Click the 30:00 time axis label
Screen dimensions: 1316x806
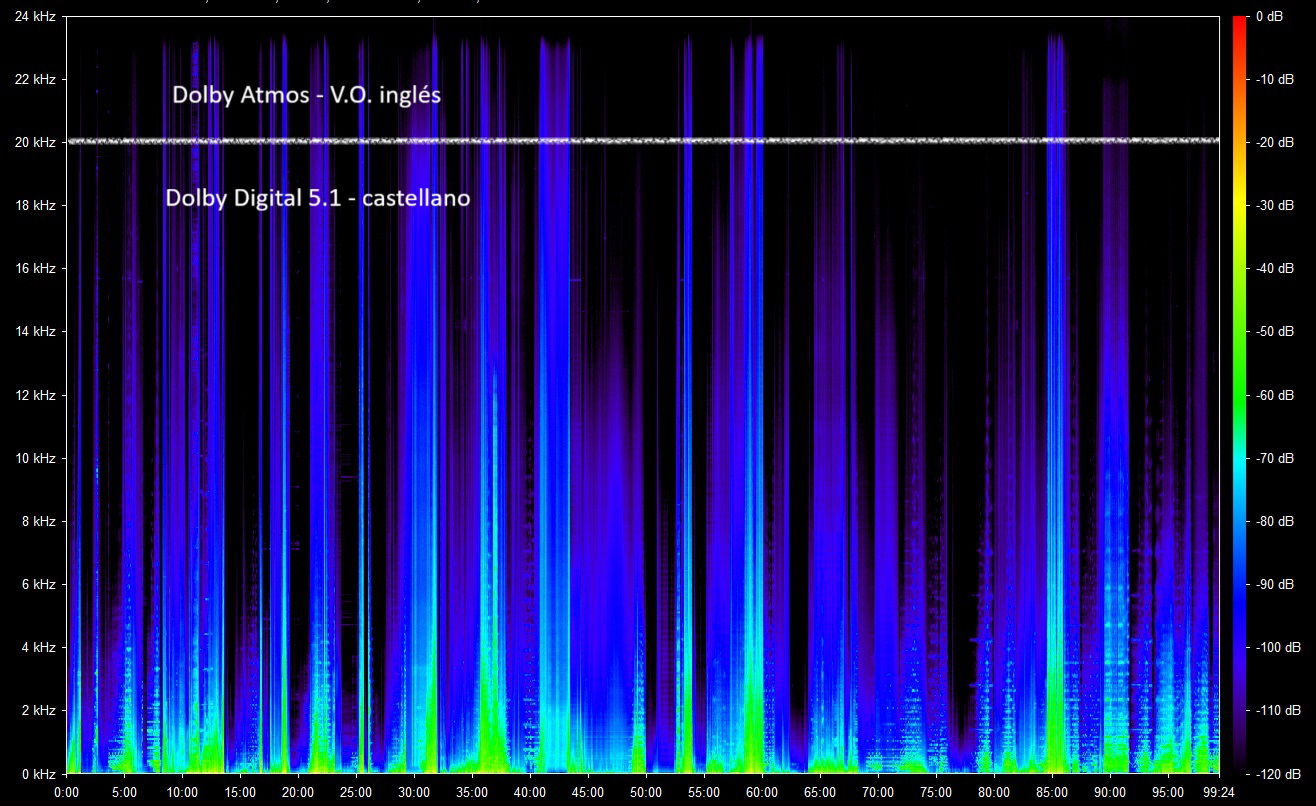coord(414,791)
